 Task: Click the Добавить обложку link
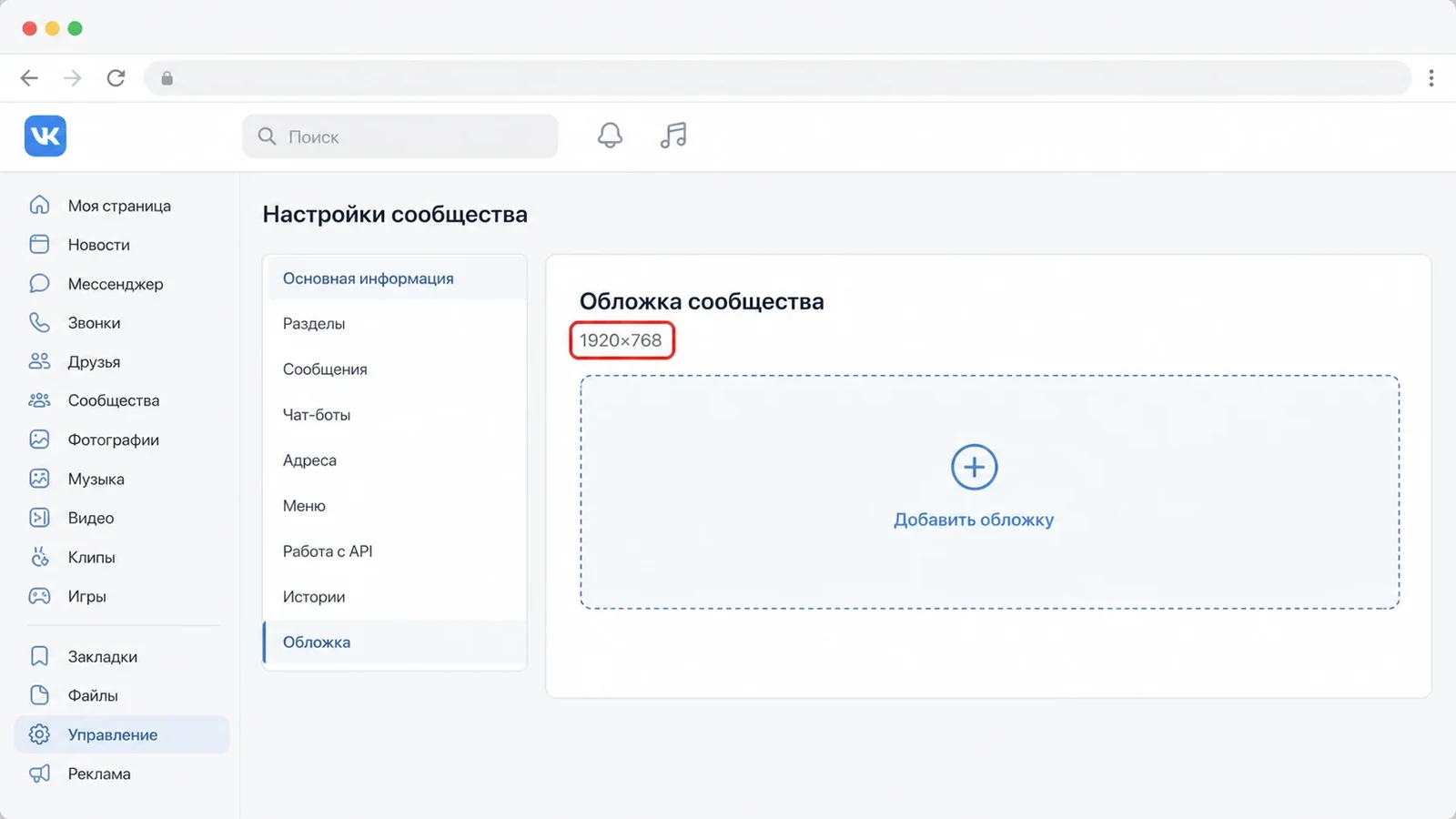974,520
